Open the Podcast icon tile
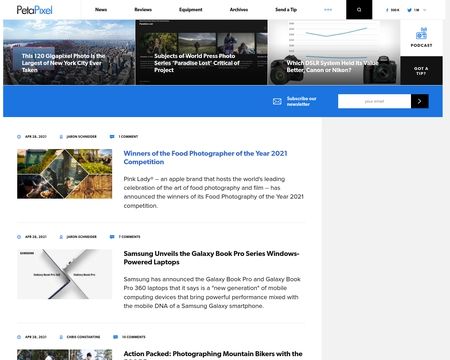Image resolution: width=450 pixels, height=360 pixels. point(421,38)
